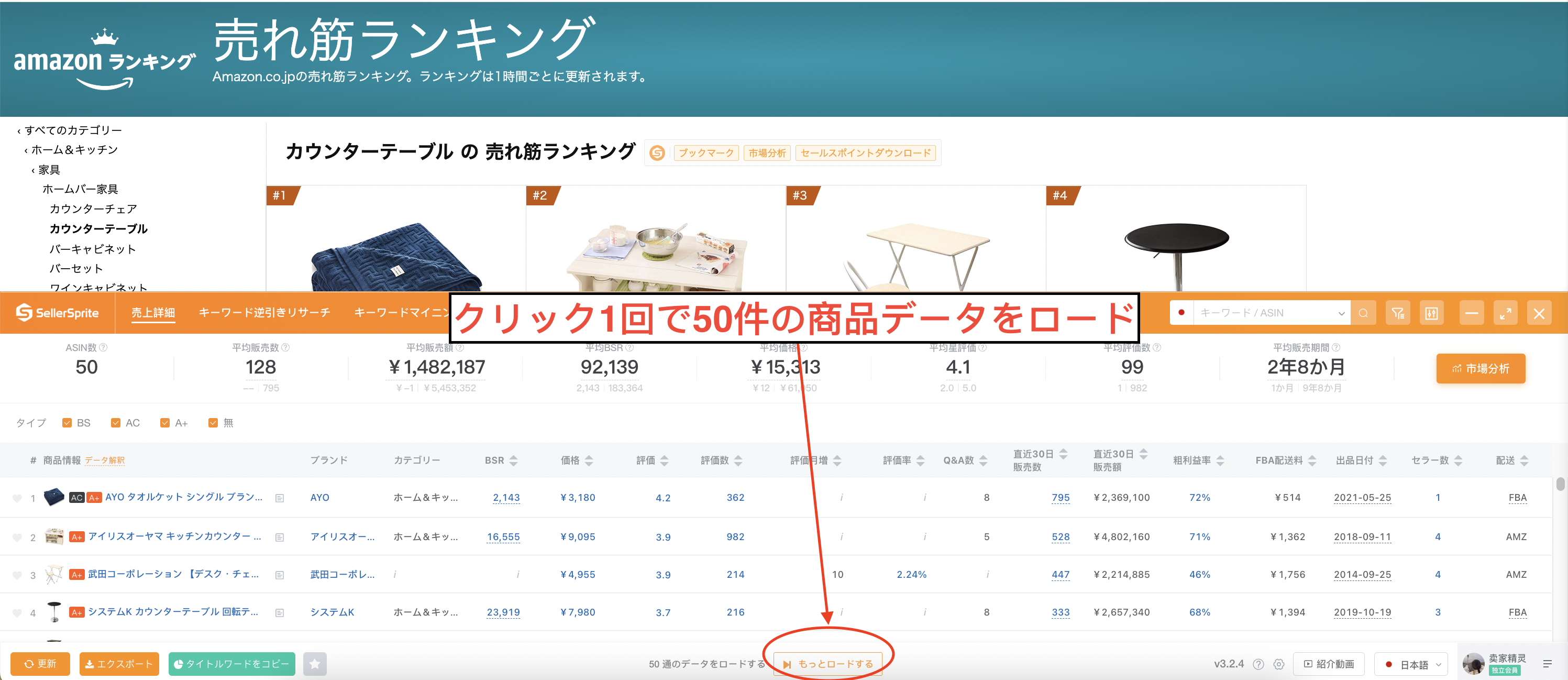Open detail note icon for アイリスオーヤマ row

point(279,537)
